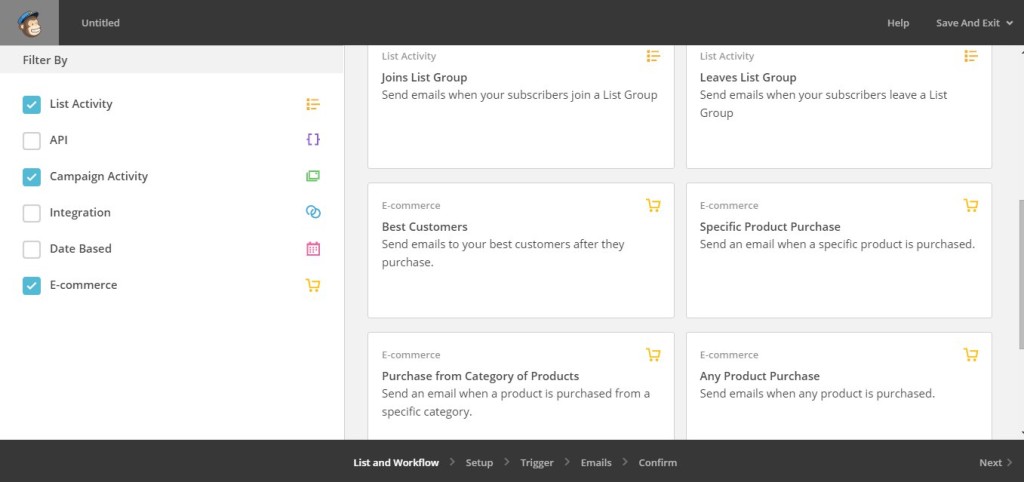1024x482 pixels.
Task: Select Purchase from Category of Products workflow
Action: pyautogui.click(x=521, y=386)
